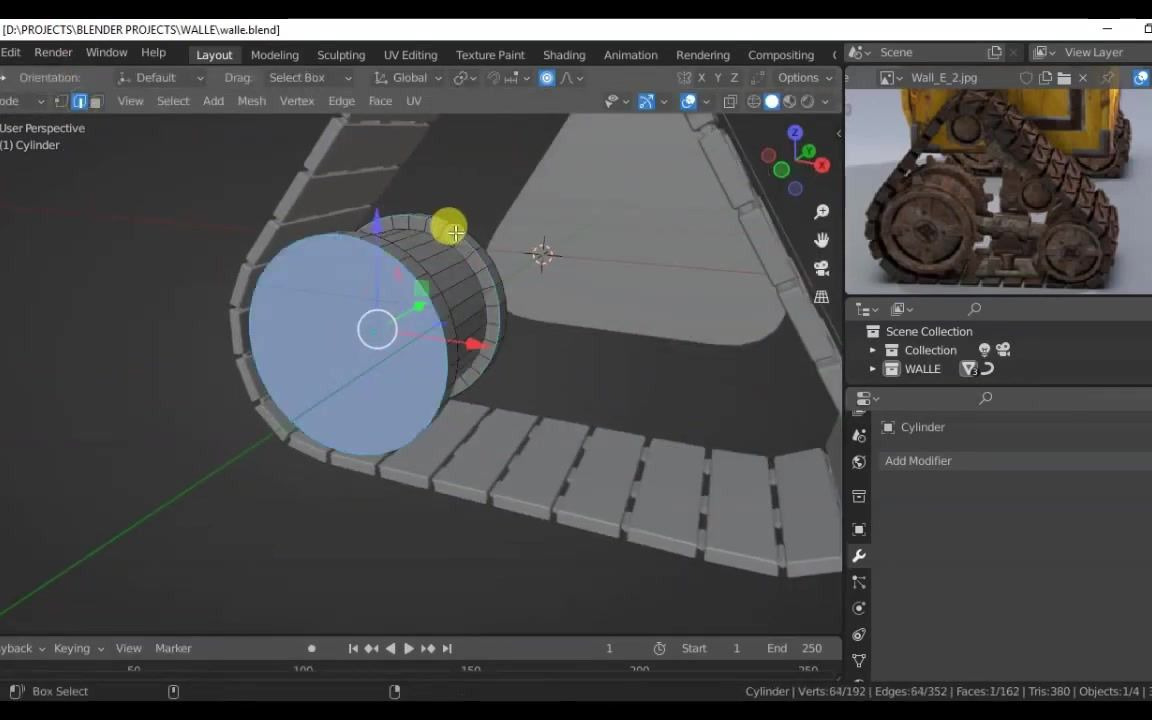1152x720 pixels.
Task: Click the rendered solid sphere shading swatch
Action: pos(771,101)
